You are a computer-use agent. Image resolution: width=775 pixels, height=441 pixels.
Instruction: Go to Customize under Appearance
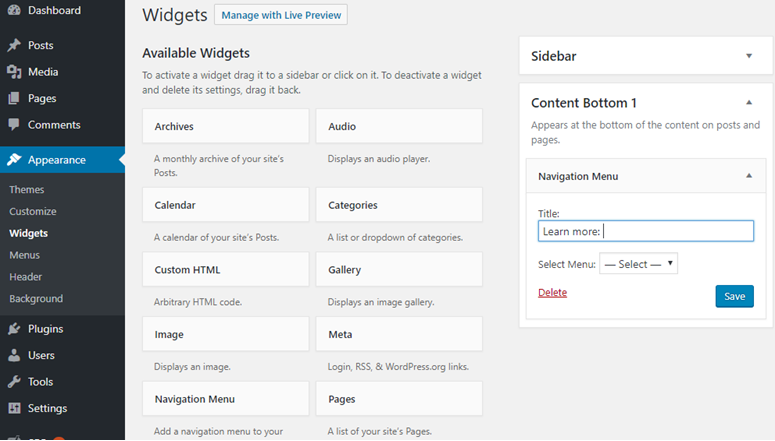[x=33, y=211]
